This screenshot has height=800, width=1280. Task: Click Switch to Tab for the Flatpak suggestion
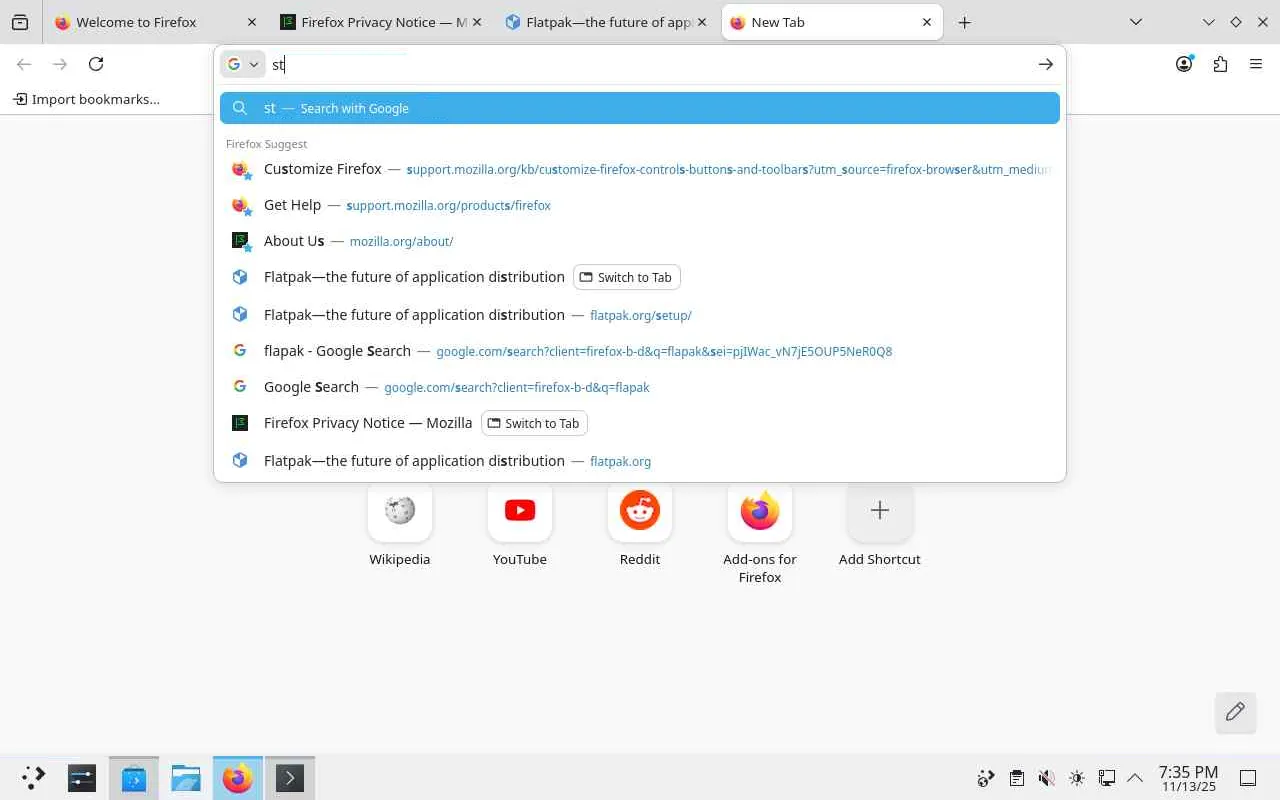[x=627, y=277]
